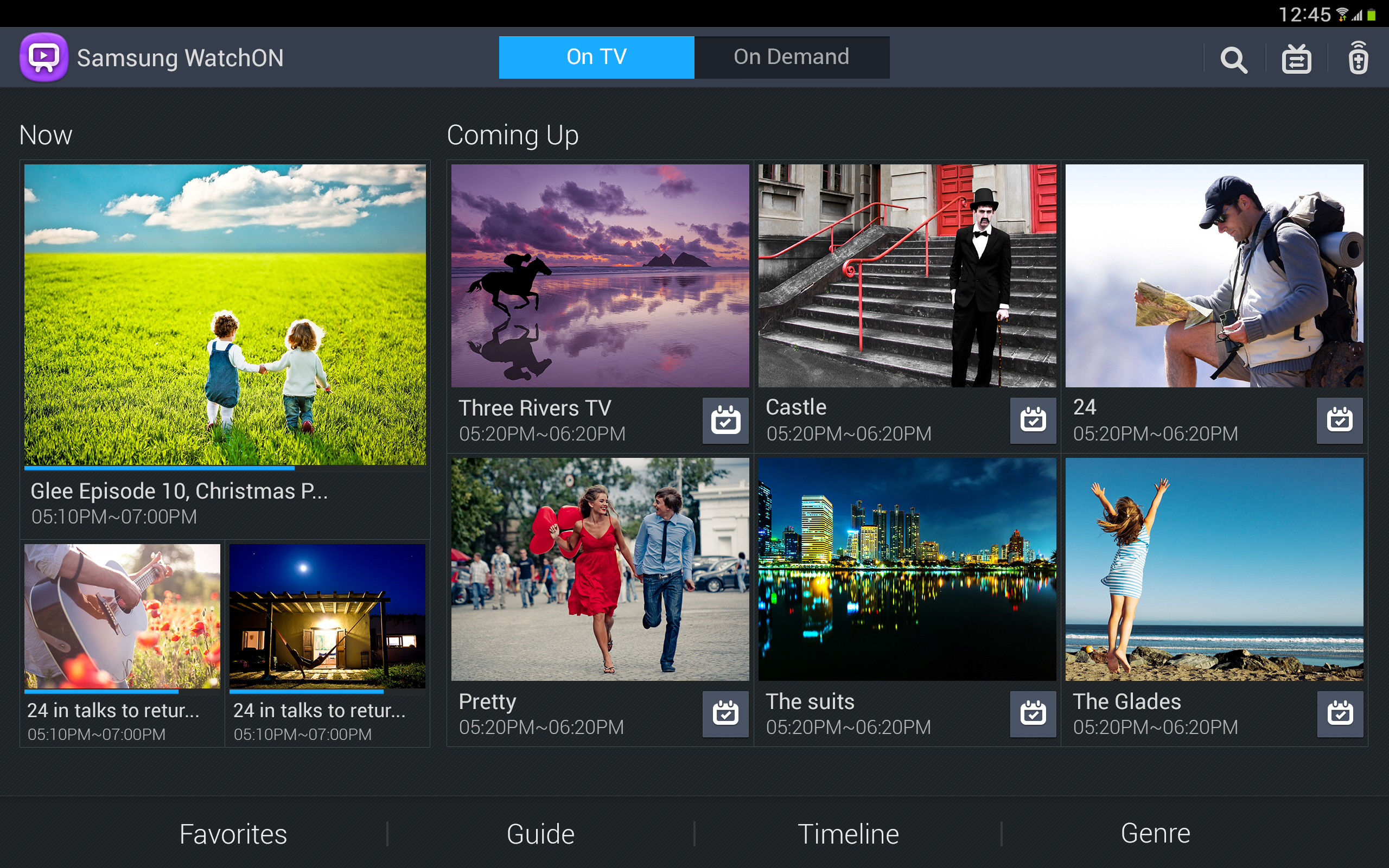Open the Genre section

pyautogui.click(x=1155, y=834)
